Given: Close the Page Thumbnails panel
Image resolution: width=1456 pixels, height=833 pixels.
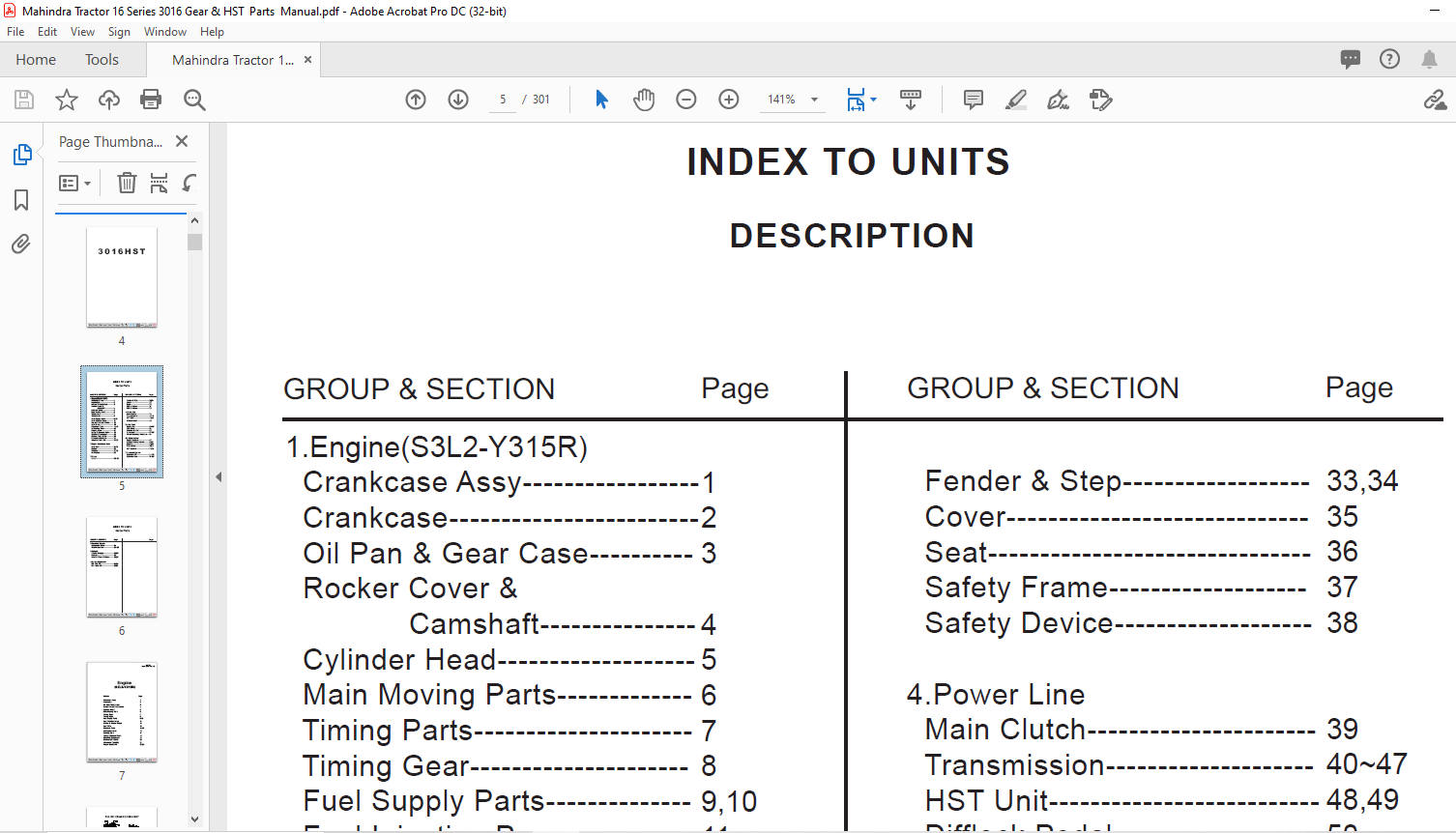Looking at the screenshot, I should click(x=182, y=141).
